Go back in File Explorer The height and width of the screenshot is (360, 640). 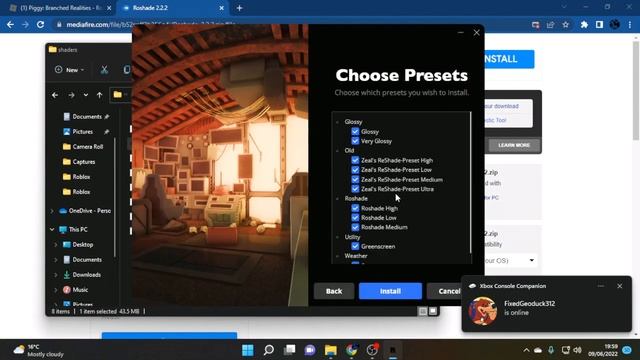[55, 95]
